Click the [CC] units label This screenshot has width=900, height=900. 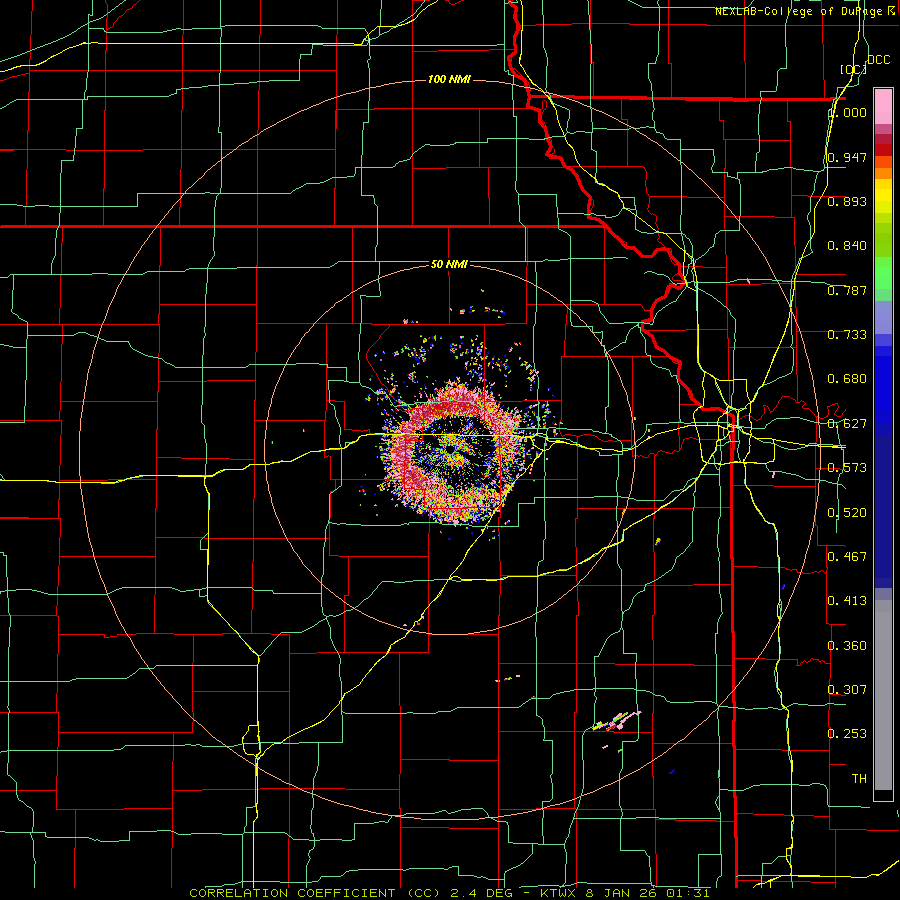click(x=853, y=69)
